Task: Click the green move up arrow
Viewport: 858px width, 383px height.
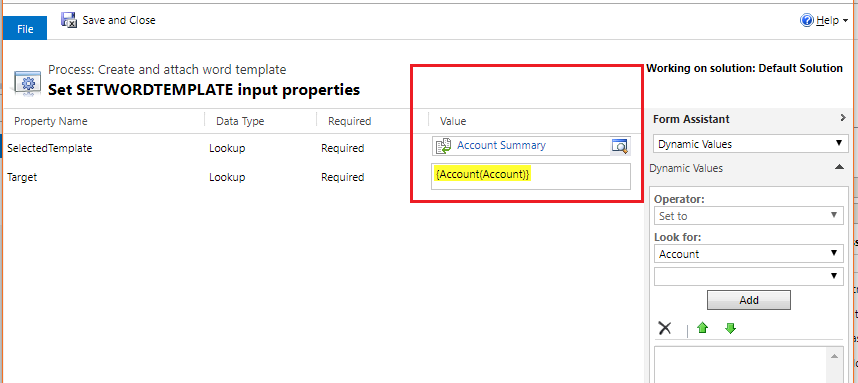Action: [x=703, y=328]
